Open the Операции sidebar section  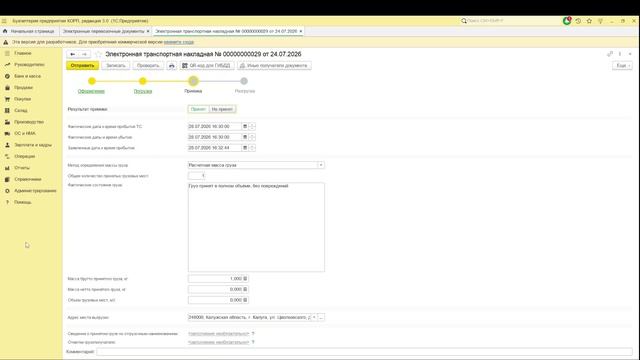click(24, 156)
